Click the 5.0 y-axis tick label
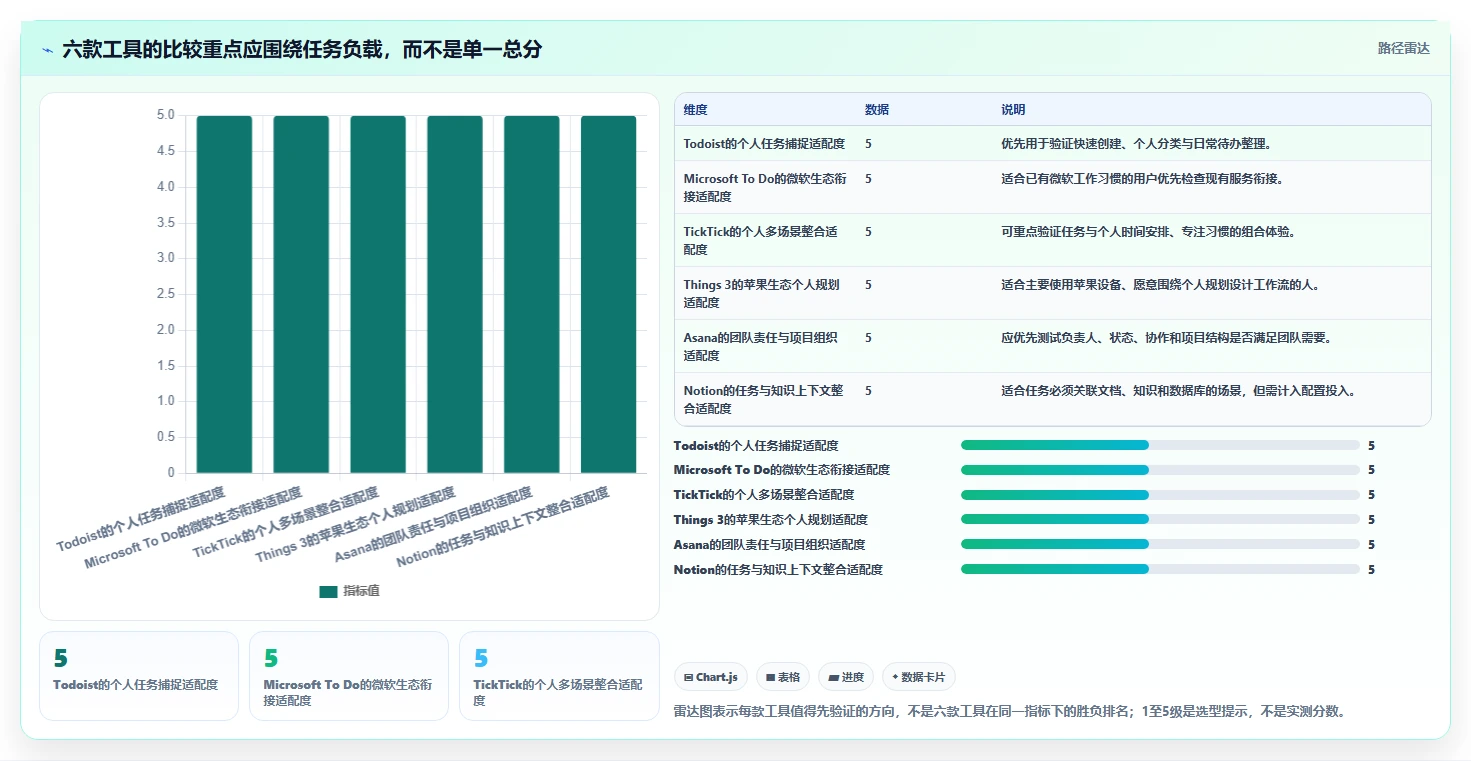This screenshot has width=1471, height=761. 165,115
